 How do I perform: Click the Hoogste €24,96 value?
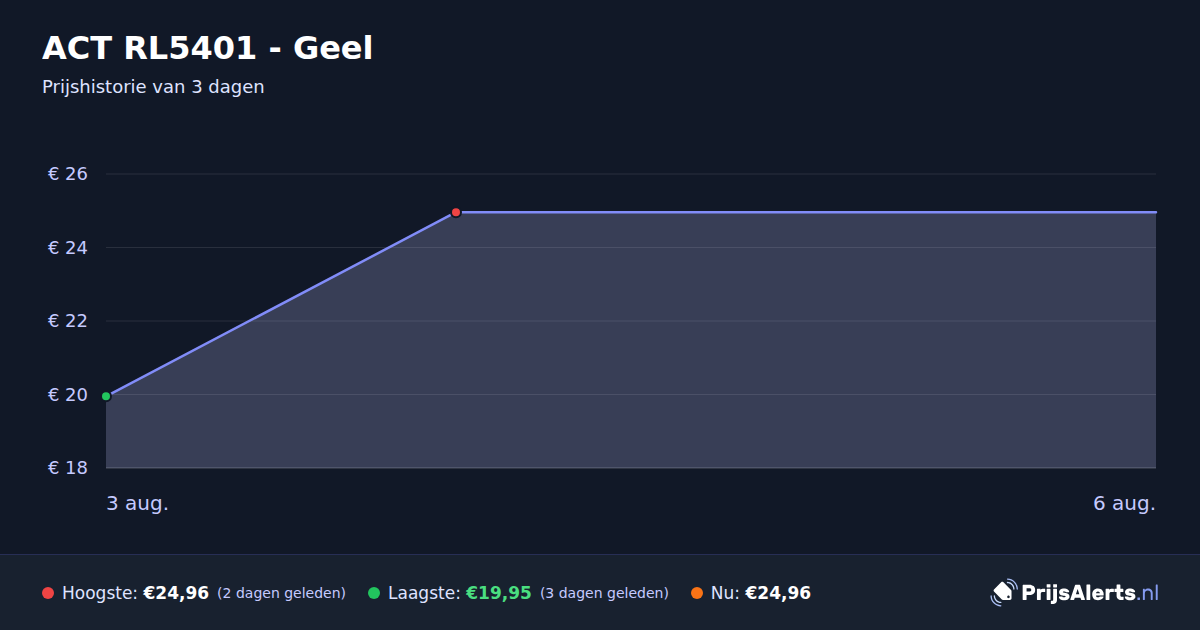tap(176, 593)
